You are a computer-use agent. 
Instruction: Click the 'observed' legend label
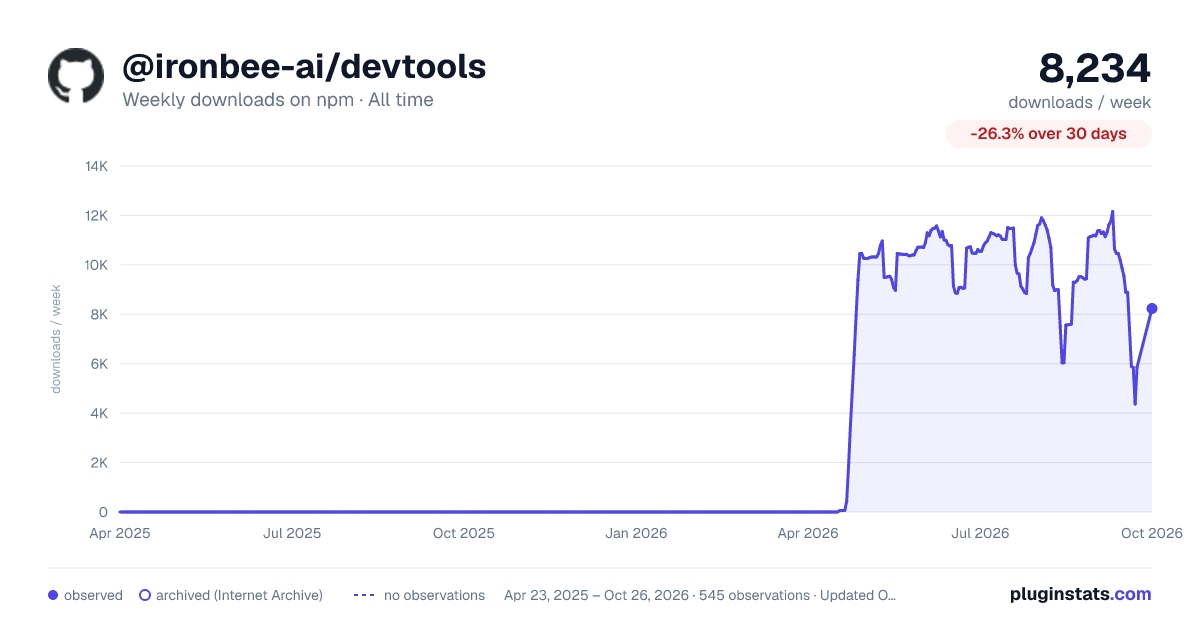click(x=93, y=595)
